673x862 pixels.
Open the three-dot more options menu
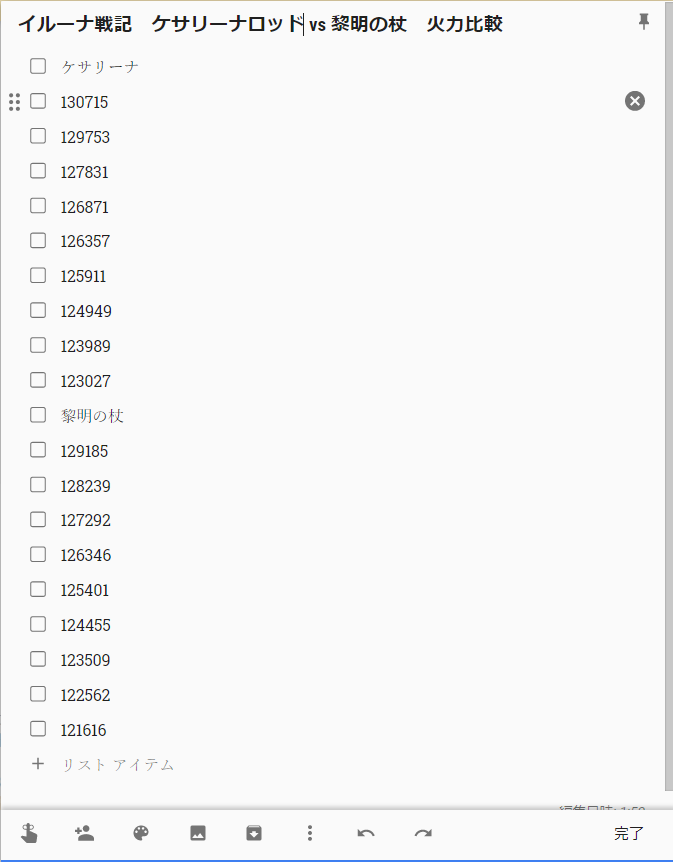(310, 833)
